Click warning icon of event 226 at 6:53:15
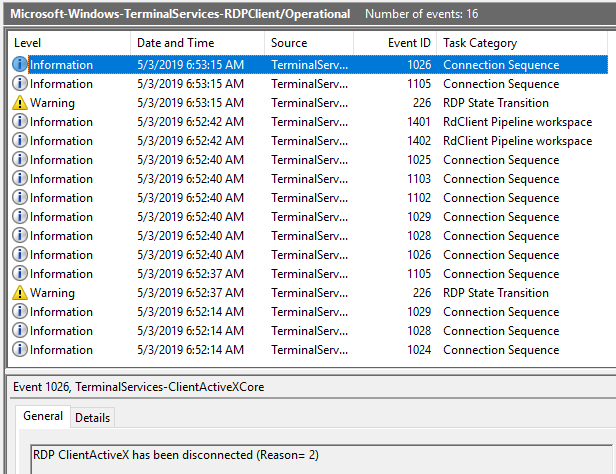The image size is (616, 474). click(20, 102)
